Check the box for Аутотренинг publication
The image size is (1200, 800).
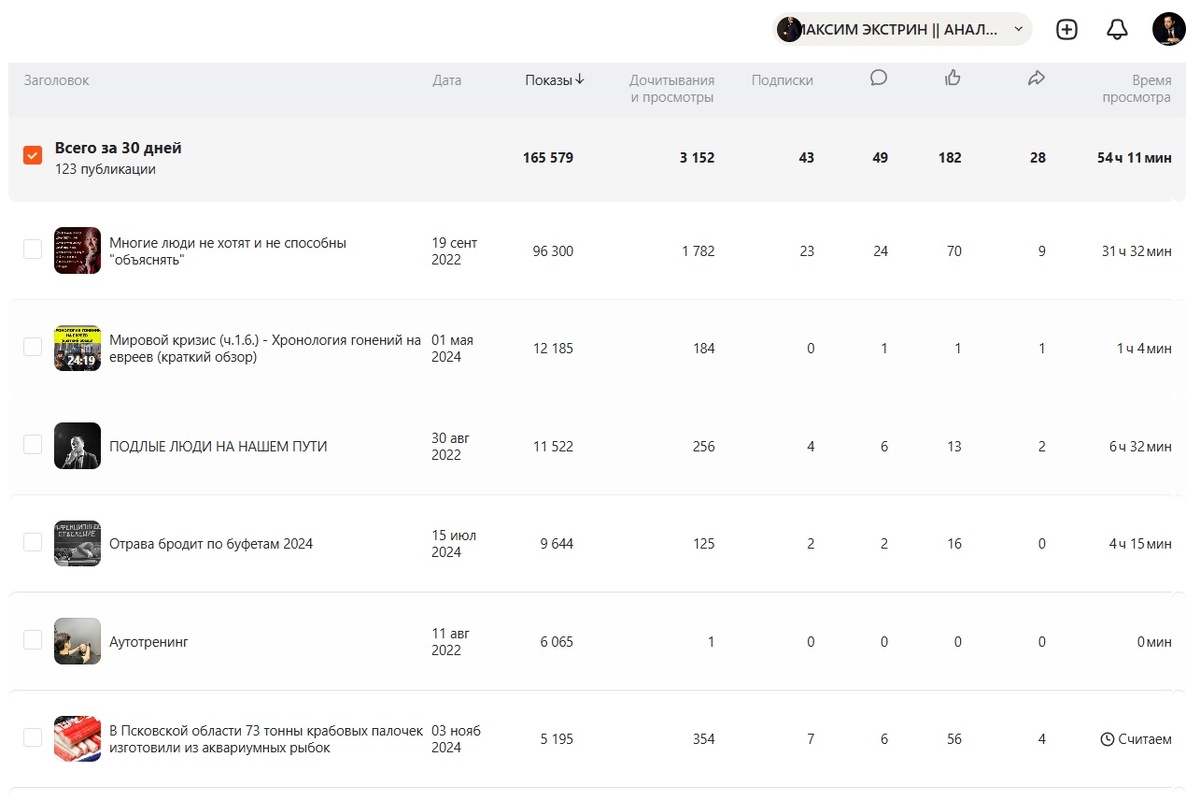(x=33, y=640)
